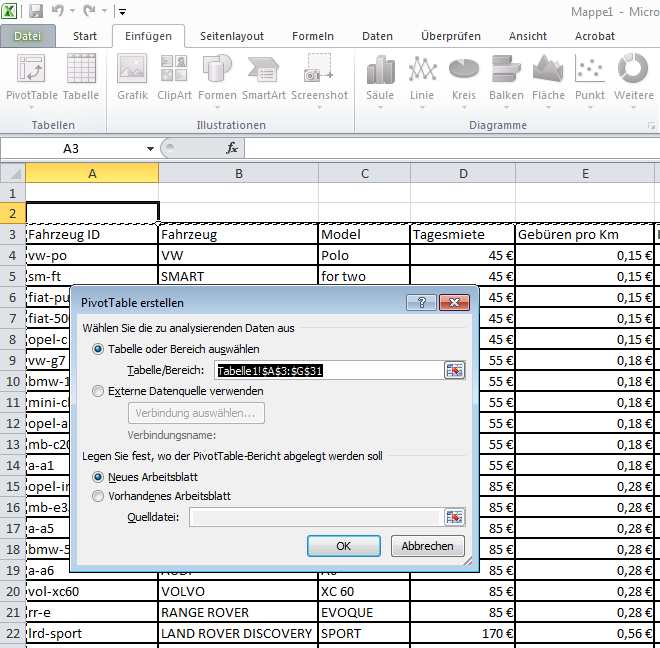Select 'Tabelle oder Bereich auswählen' option
The height and width of the screenshot is (648, 660).
pyautogui.click(x=98, y=349)
